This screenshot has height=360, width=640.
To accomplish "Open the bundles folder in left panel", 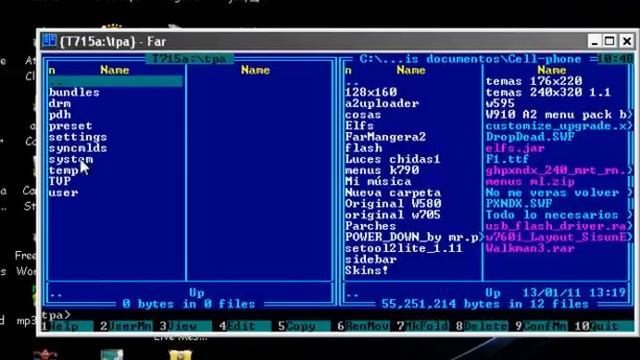I will 74,93.
